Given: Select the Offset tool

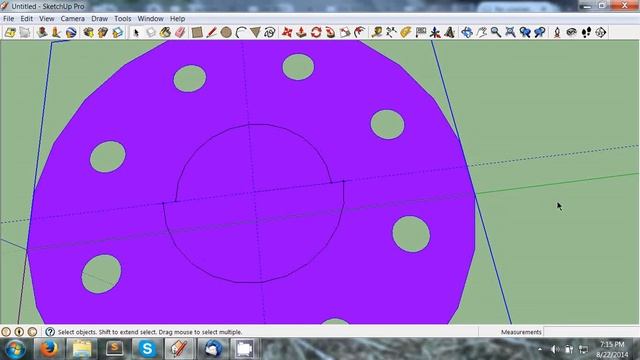Looking at the screenshot, I should point(360,32).
